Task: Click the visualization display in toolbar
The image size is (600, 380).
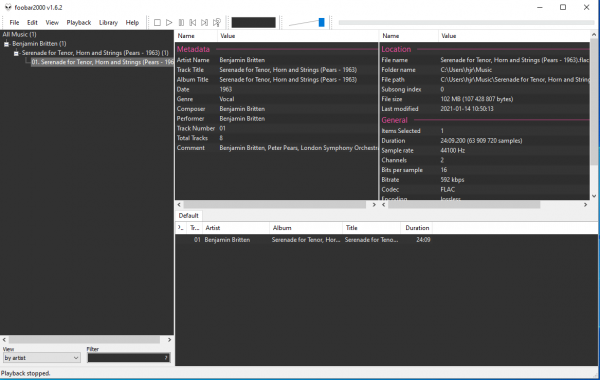Action: point(253,23)
